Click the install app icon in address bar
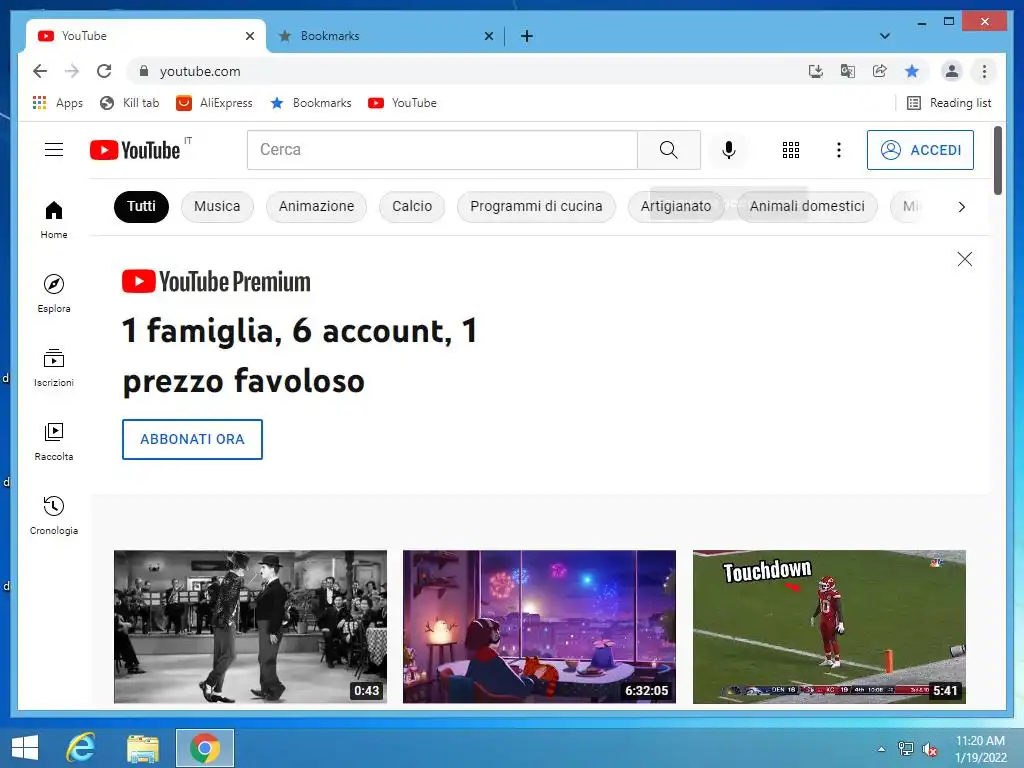1024x768 pixels. pos(815,71)
